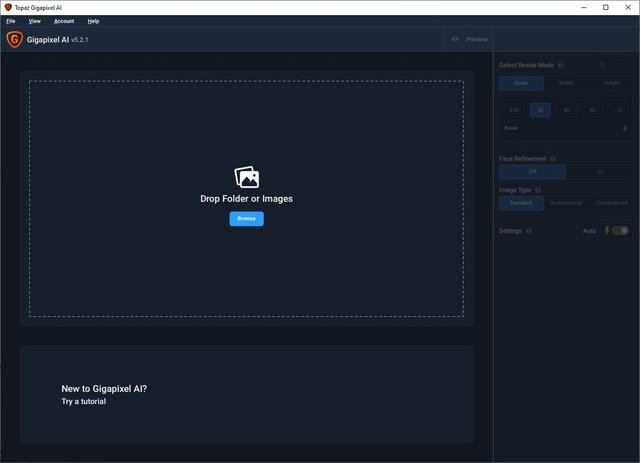Open info tooltip beside Face Refinement
This screenshot has width=640, height=463.
click(x=553, y=158)
